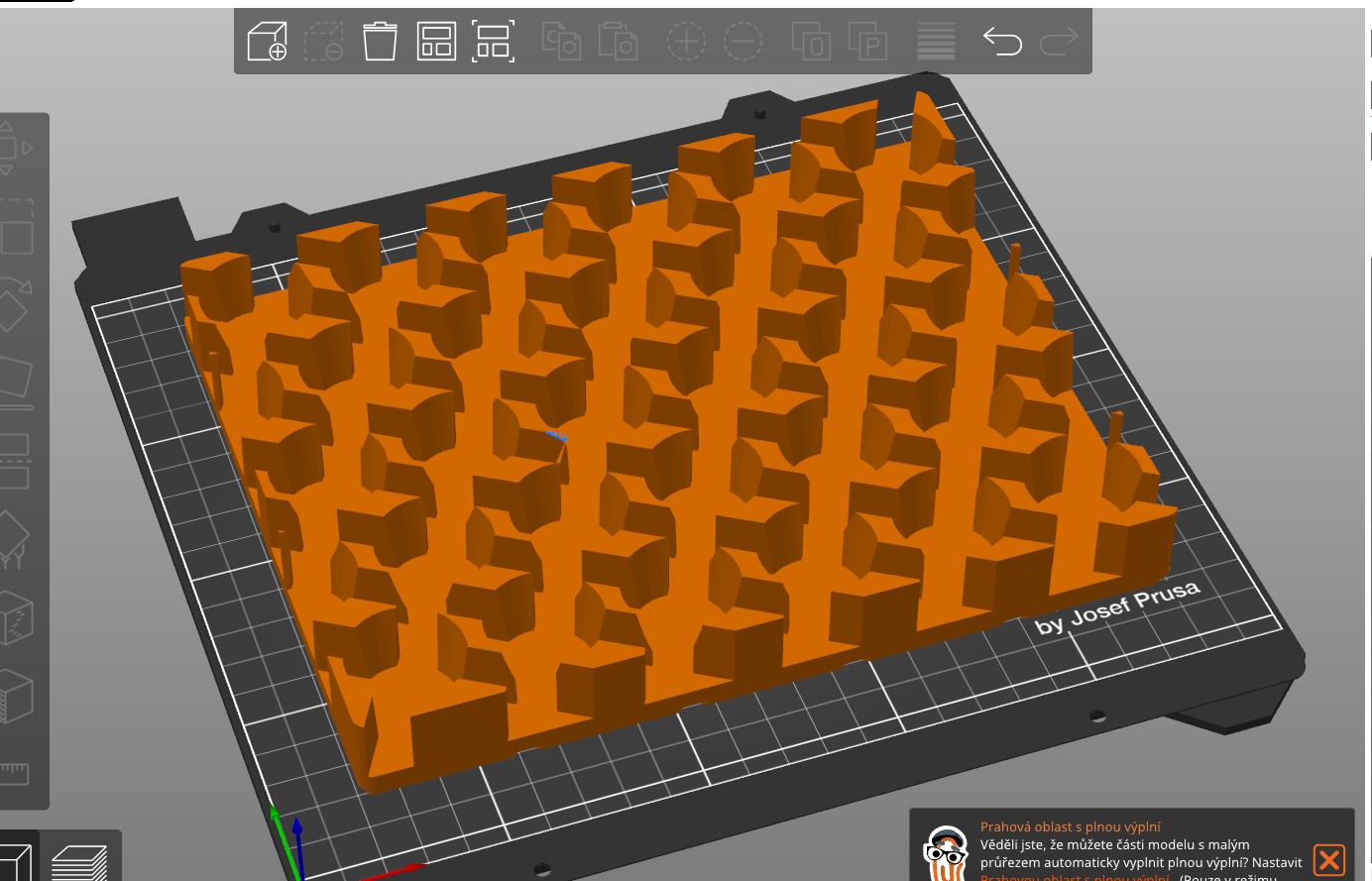
Task: Click the Delete selected object icon
Action: [x=323, y=42]
